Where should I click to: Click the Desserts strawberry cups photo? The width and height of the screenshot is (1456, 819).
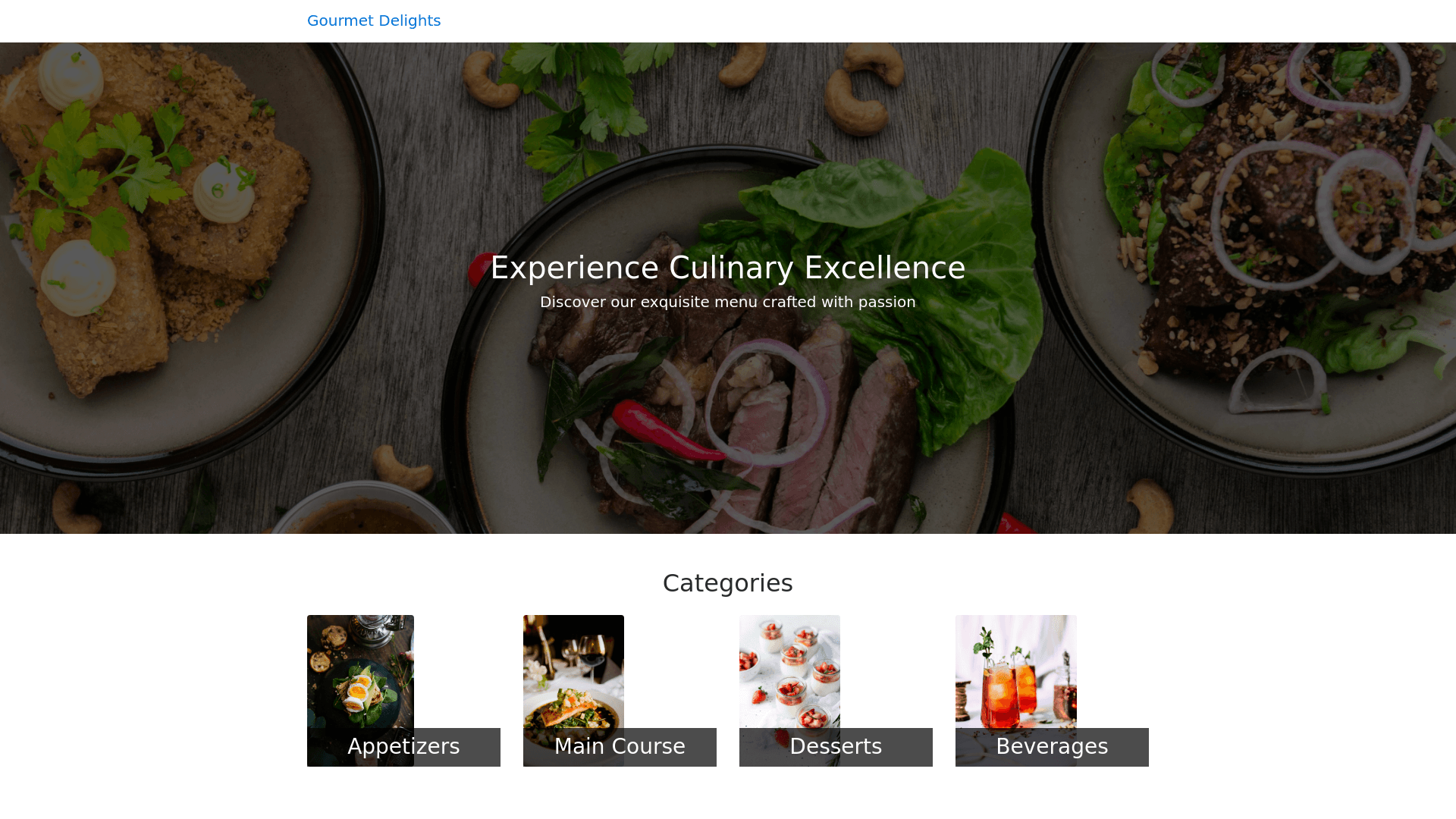coord(789,671)
